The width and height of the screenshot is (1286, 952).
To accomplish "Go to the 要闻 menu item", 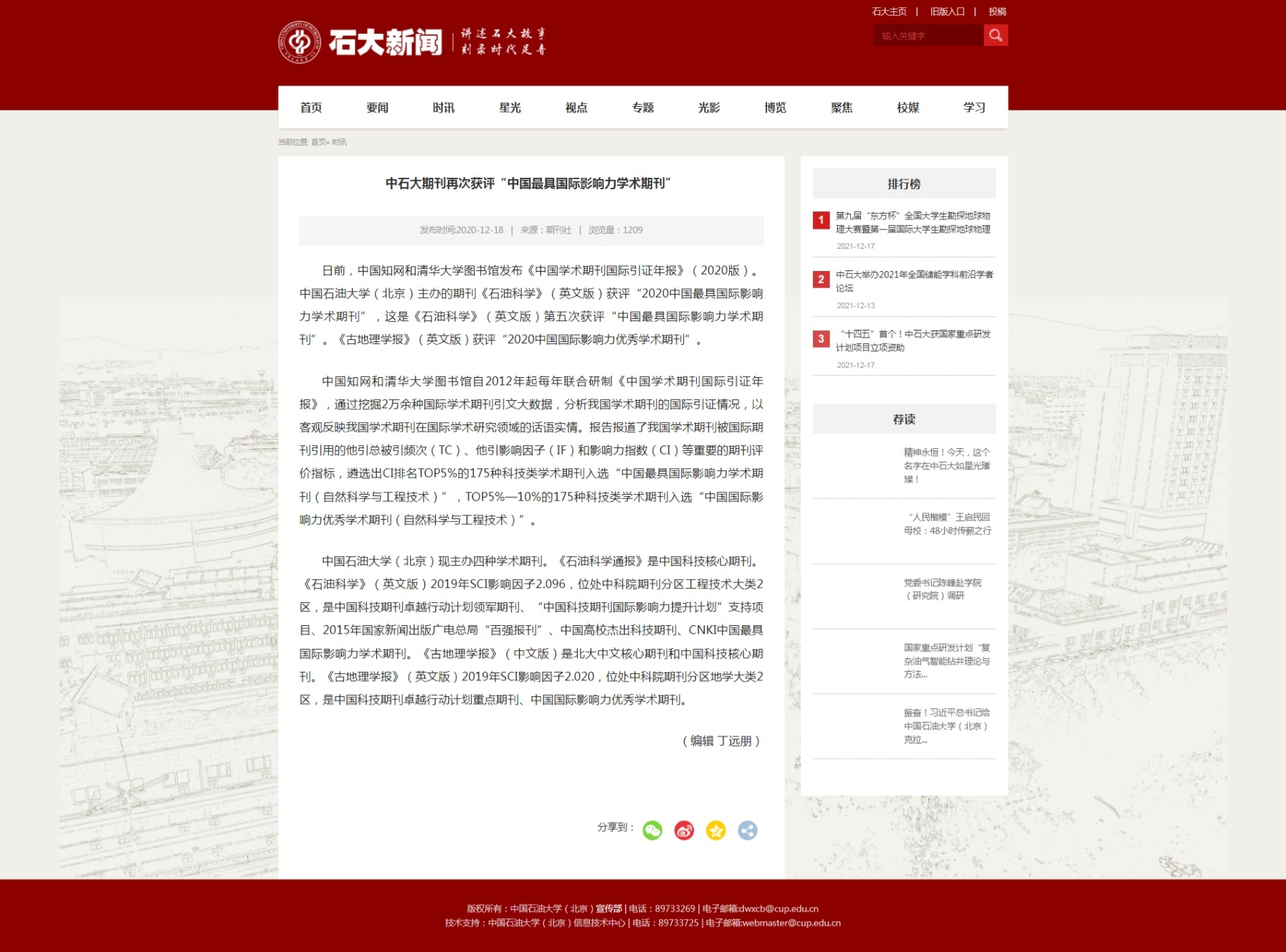I will click(377, 108).
